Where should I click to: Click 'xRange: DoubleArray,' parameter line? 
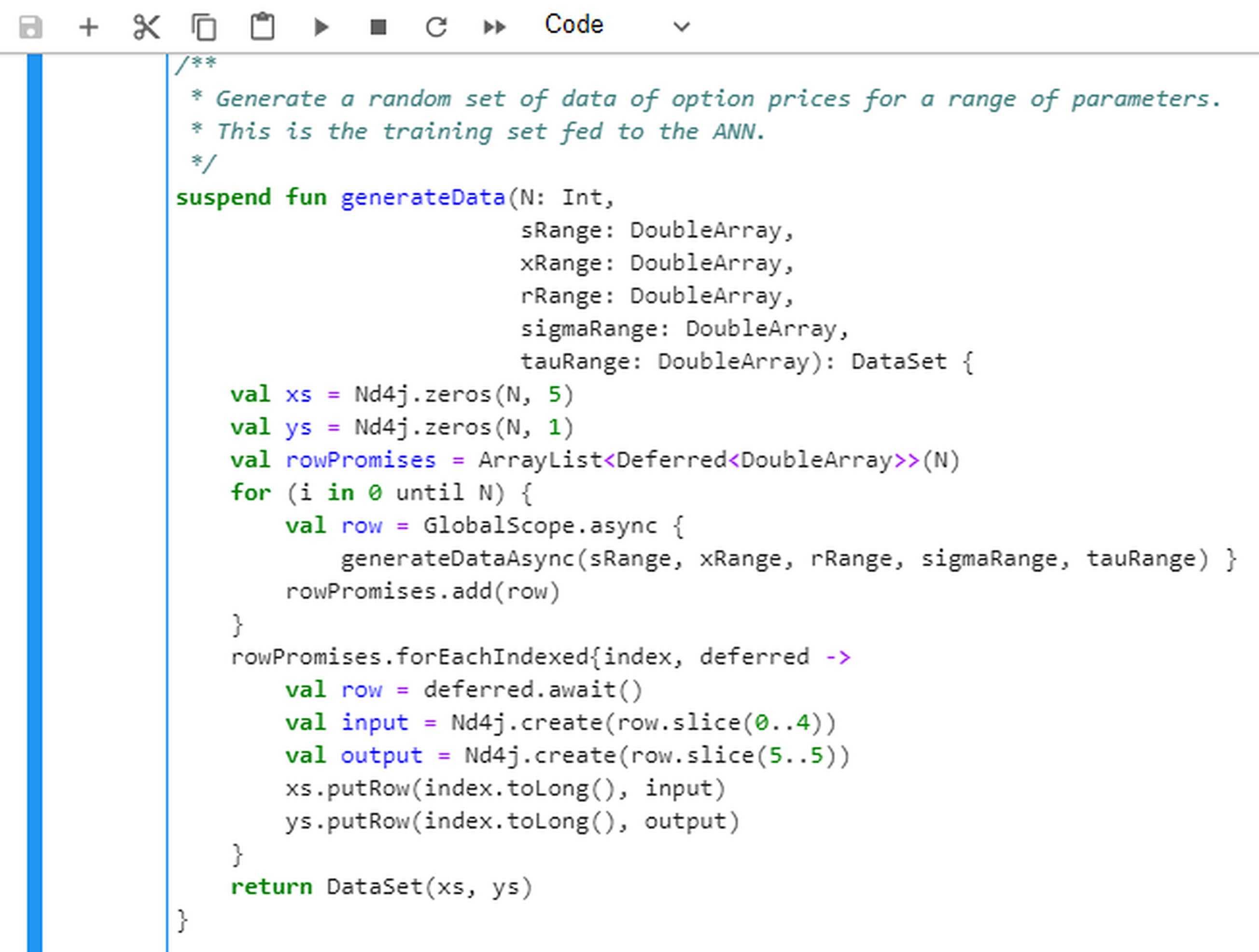657,264
